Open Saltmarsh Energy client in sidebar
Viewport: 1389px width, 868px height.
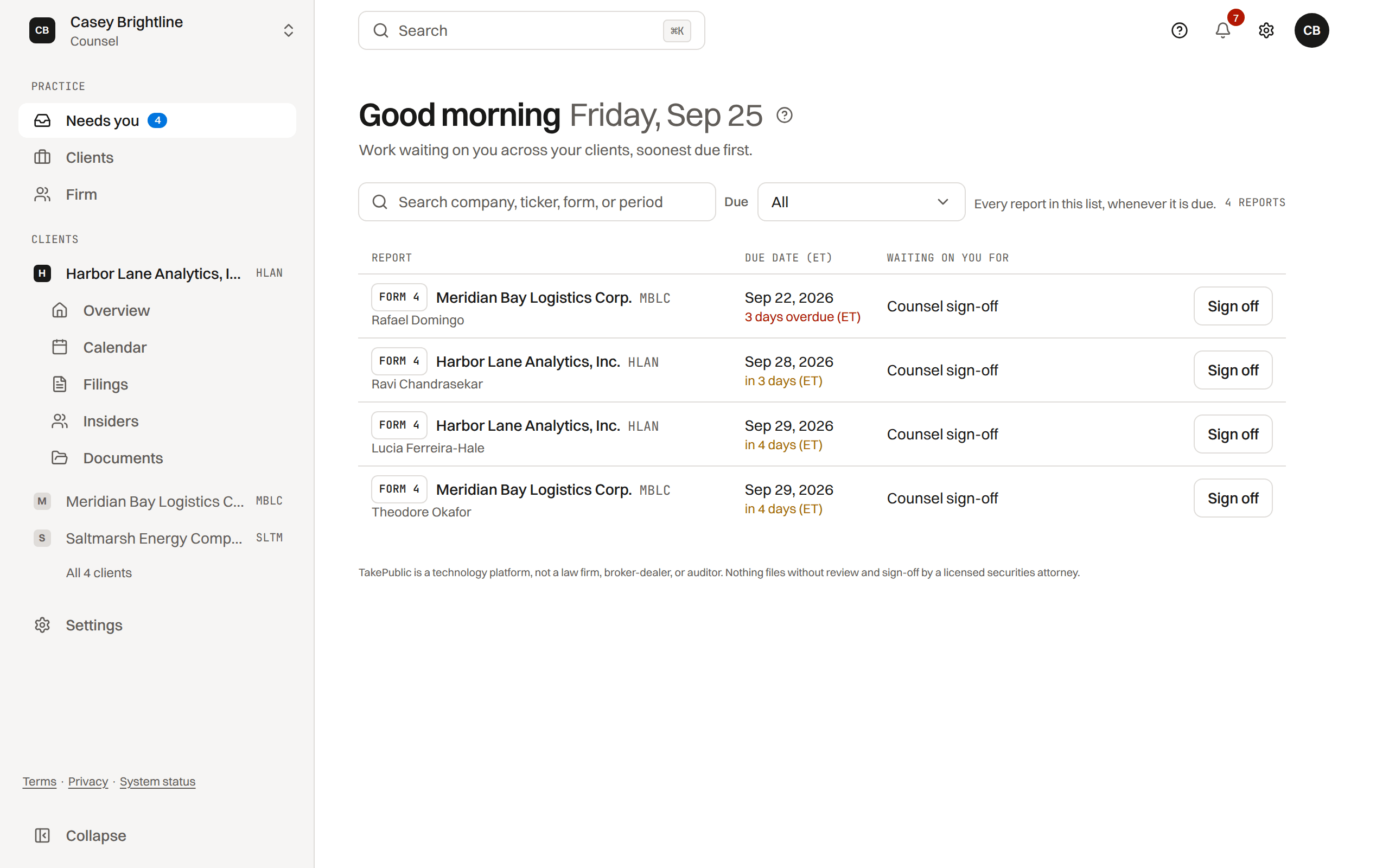pos(157,538)
